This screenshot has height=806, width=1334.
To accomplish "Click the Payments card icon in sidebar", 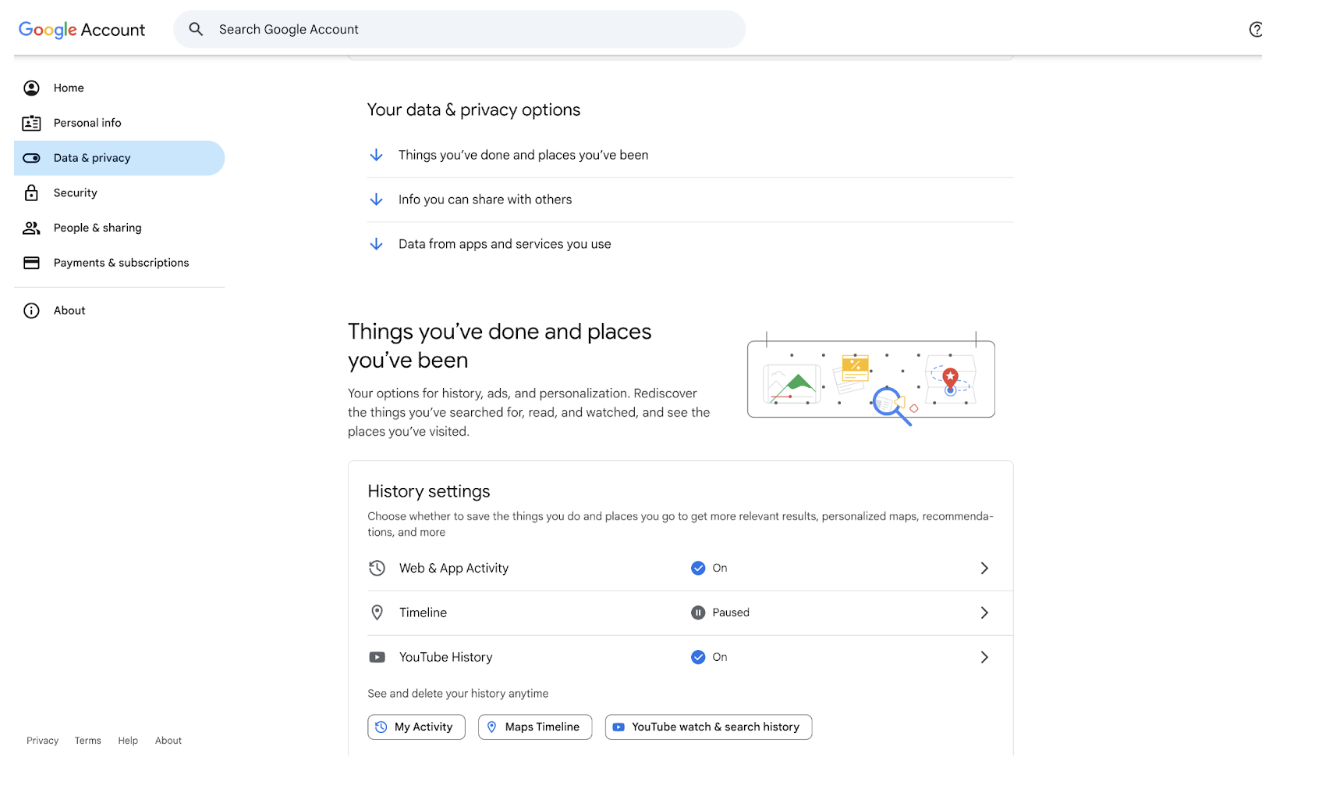I will pos(32,263).
